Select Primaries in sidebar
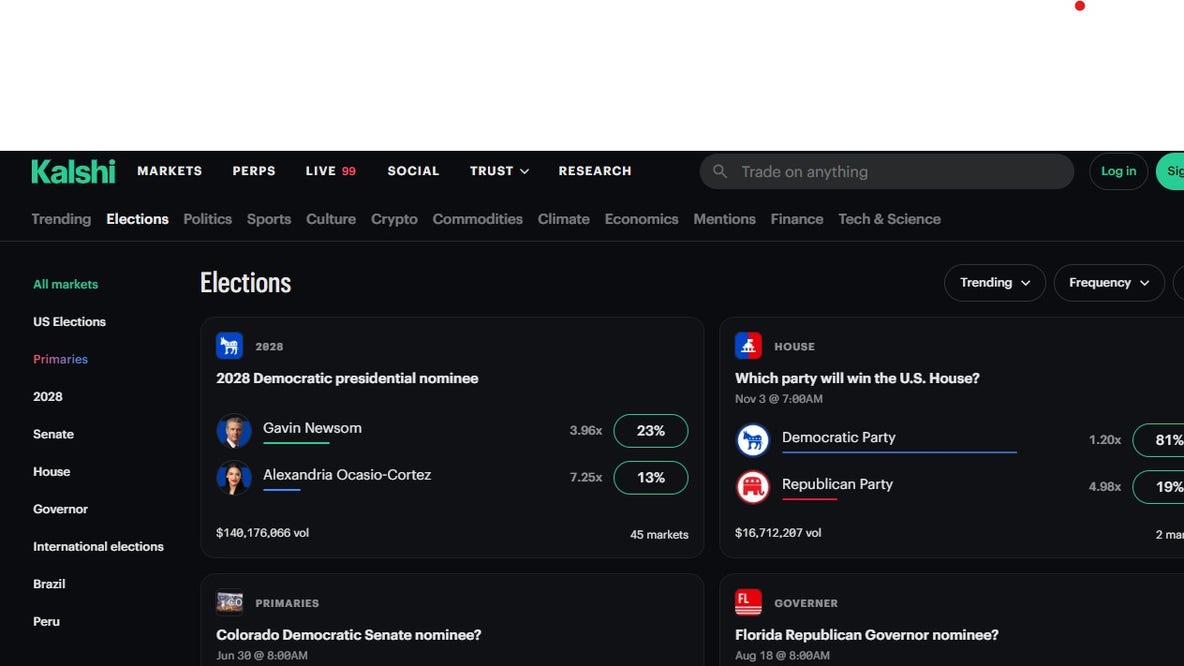This screenshot has height=666, width=1184. coord(60,359)
